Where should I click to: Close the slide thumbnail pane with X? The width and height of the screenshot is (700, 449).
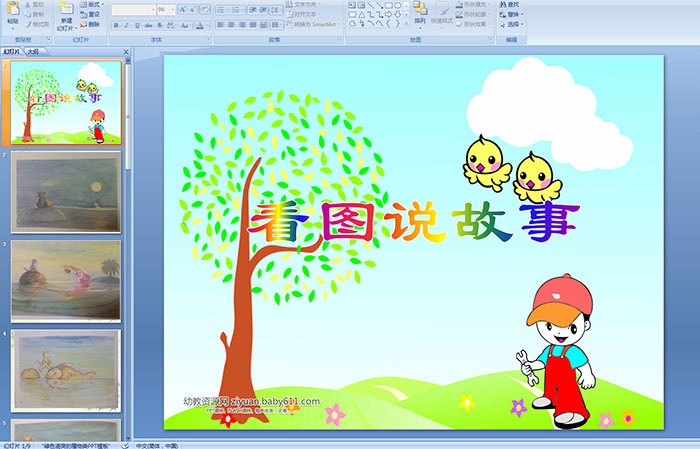point(126,52)
